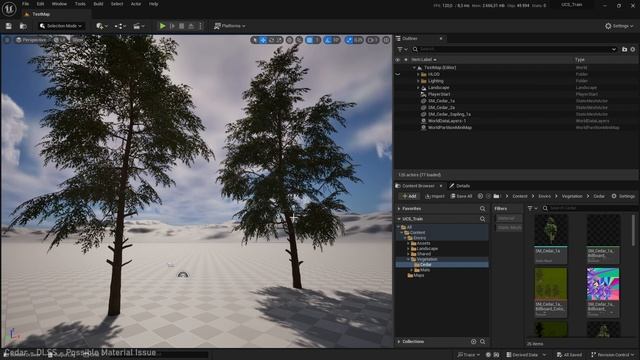640x360 pixels.
Task: Open the Platforms dropdown
Action: point(230,26)
